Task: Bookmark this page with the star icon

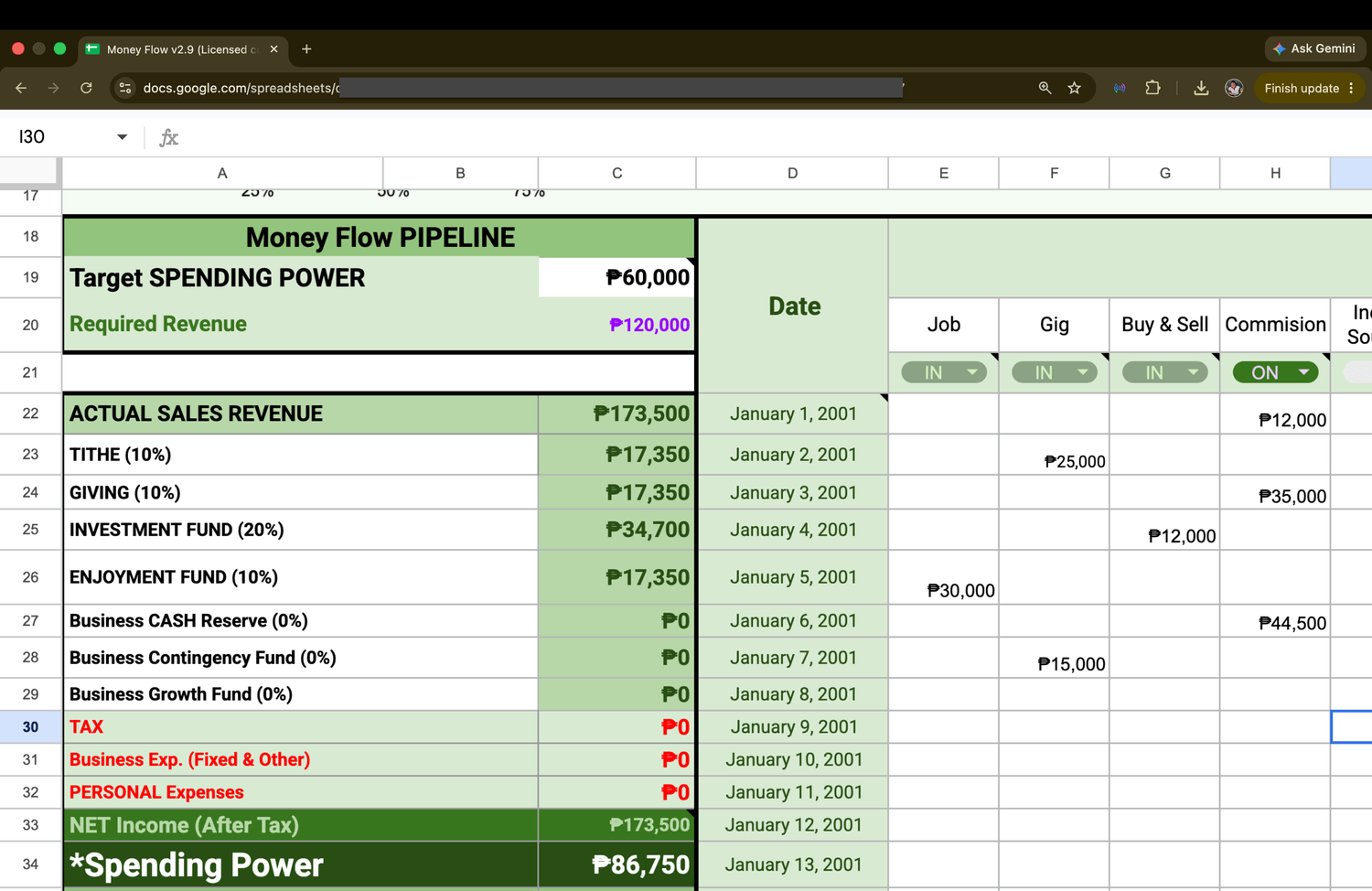Action: click(x=1075, y=88)
